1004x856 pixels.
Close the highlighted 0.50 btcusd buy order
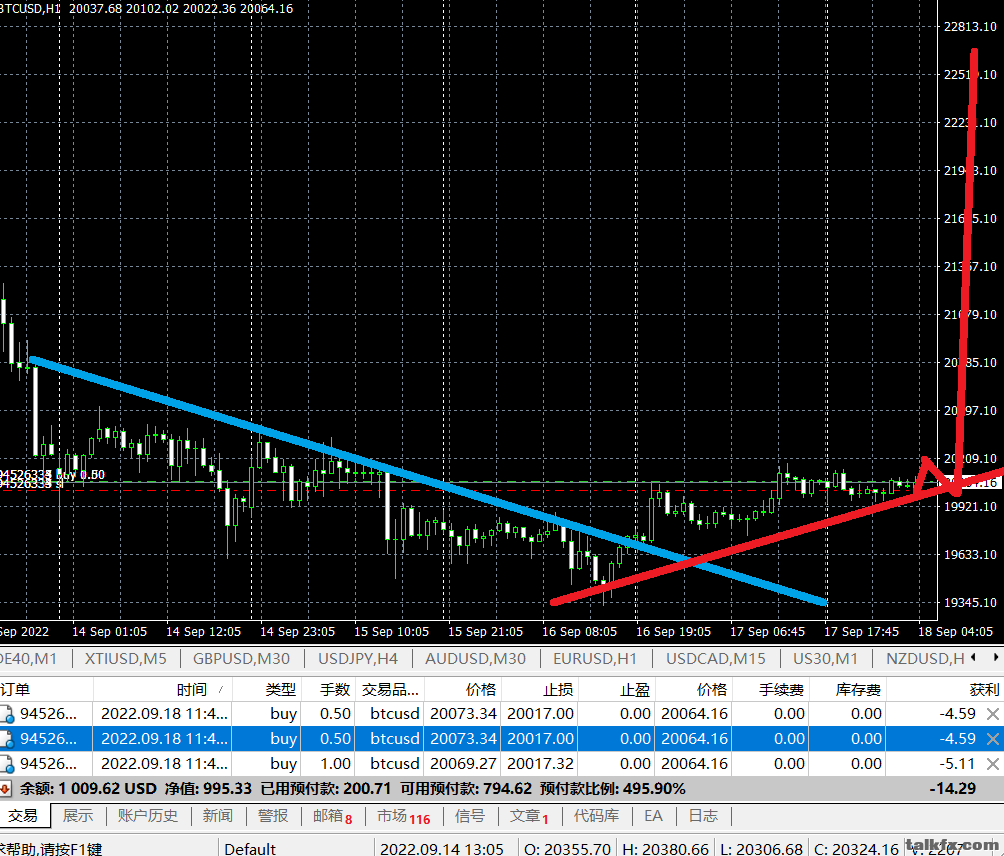[992, 739]
